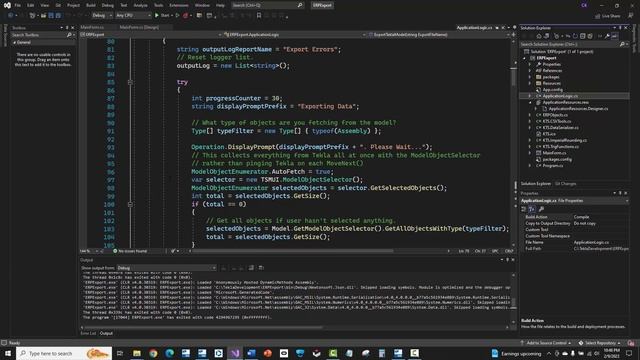The image size is (640, 360).
Task: Click the Start label in the debug toolbar
Action: tap(165, 16)
